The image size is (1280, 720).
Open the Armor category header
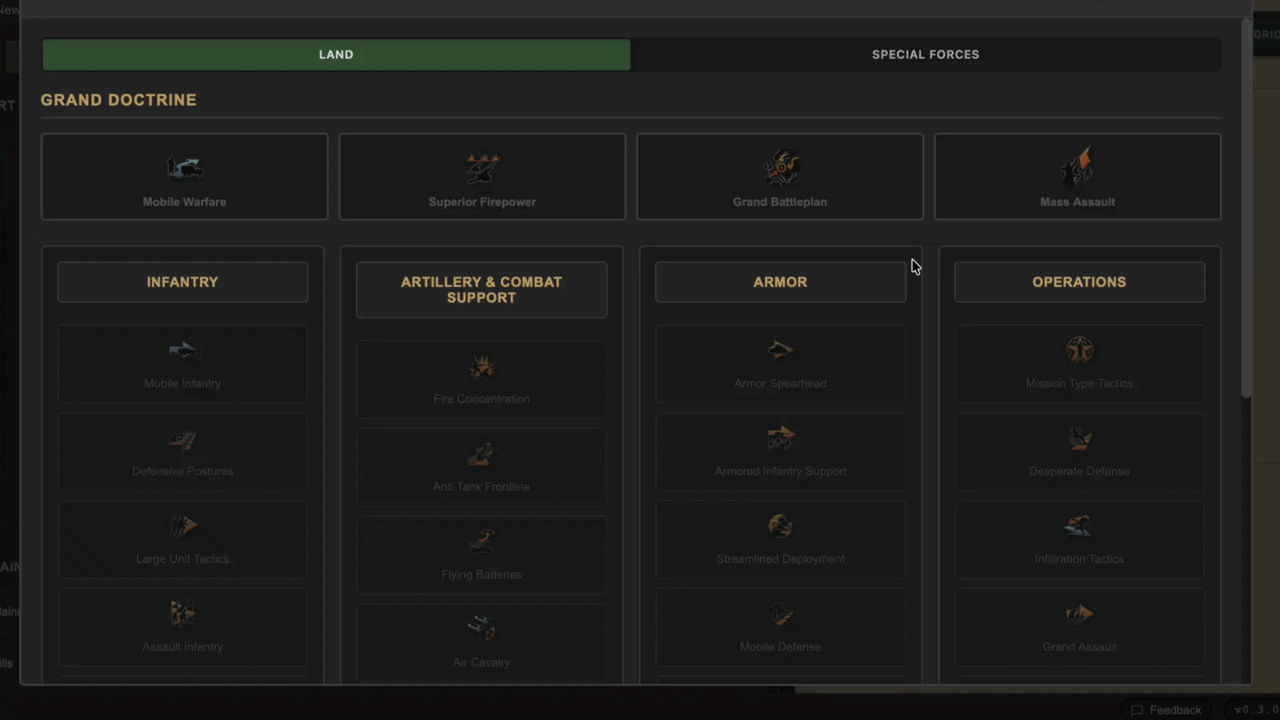(780, 282)
